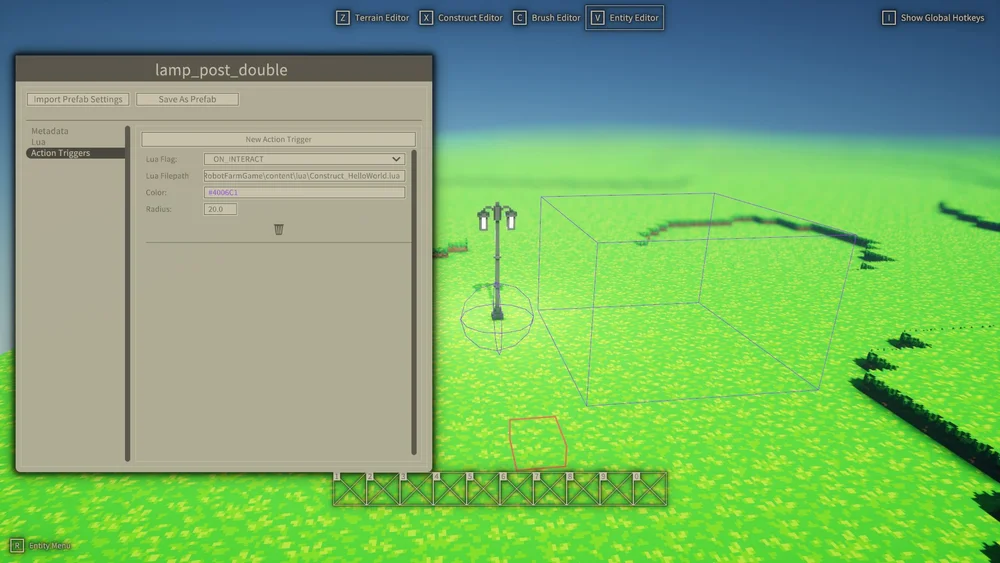Select hotbar slot 5

tap(483, 489)
